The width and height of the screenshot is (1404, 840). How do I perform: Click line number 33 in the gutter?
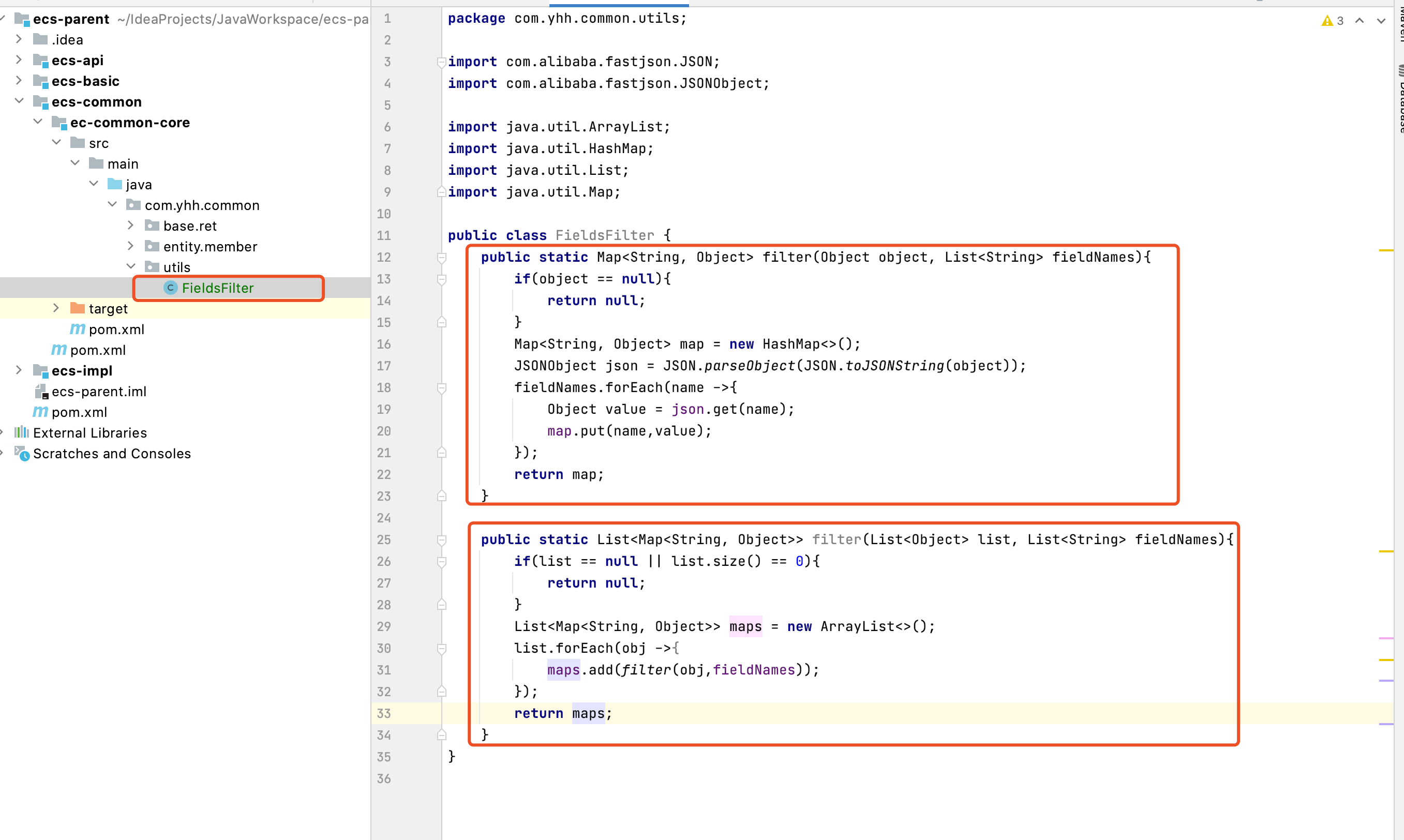tap(384, 714)
